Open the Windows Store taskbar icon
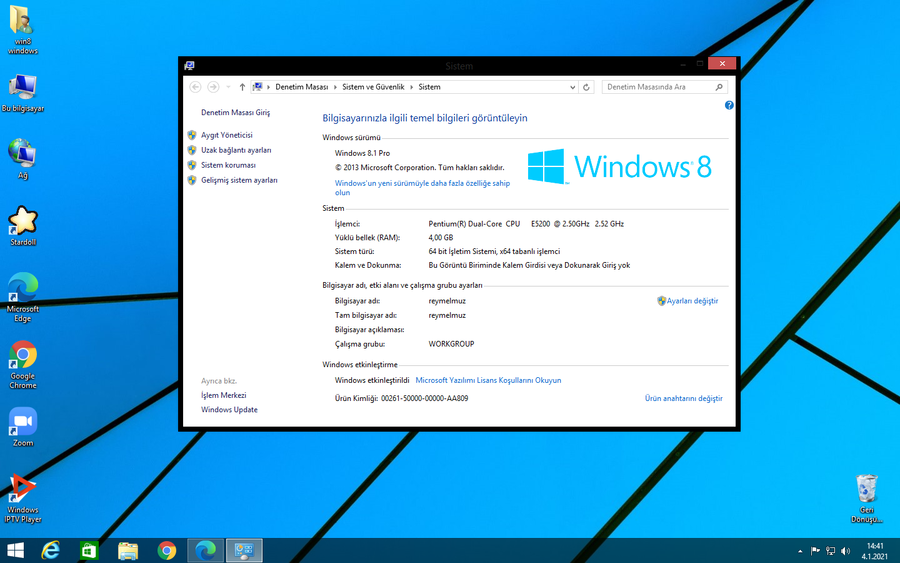Screen dimensions: 900x563 89,550
